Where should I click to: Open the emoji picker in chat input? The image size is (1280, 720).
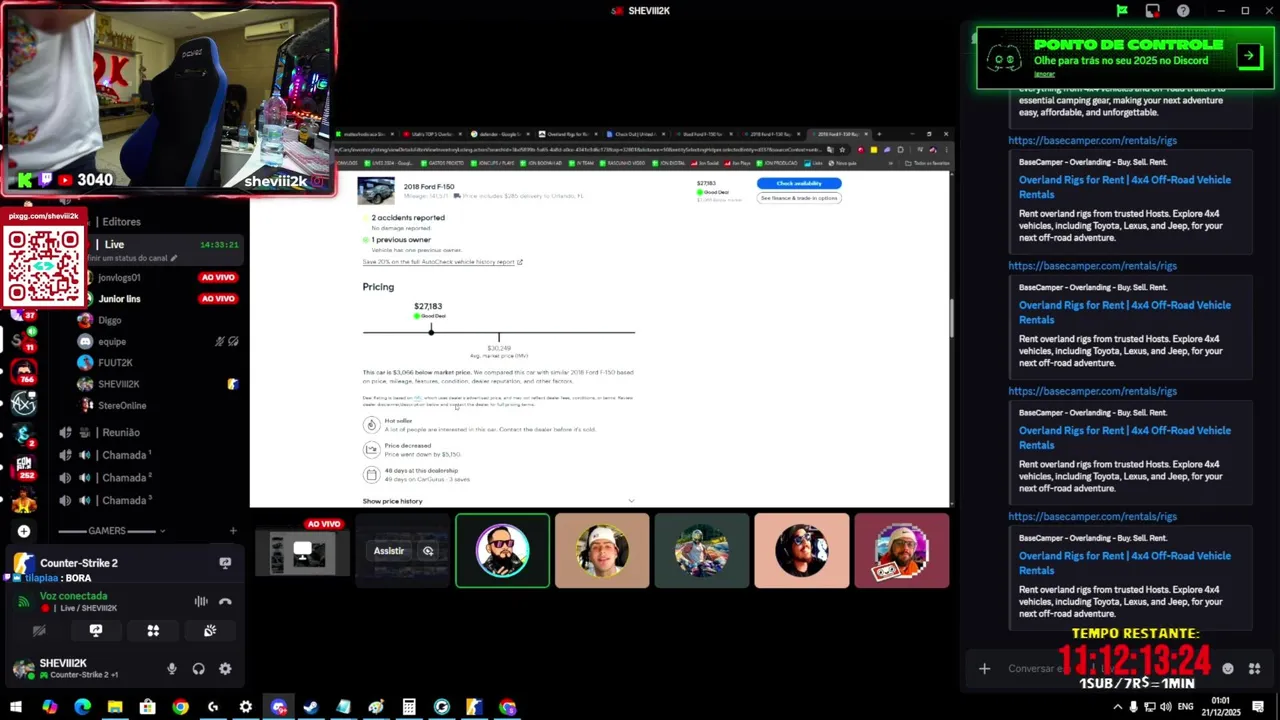1228,669
